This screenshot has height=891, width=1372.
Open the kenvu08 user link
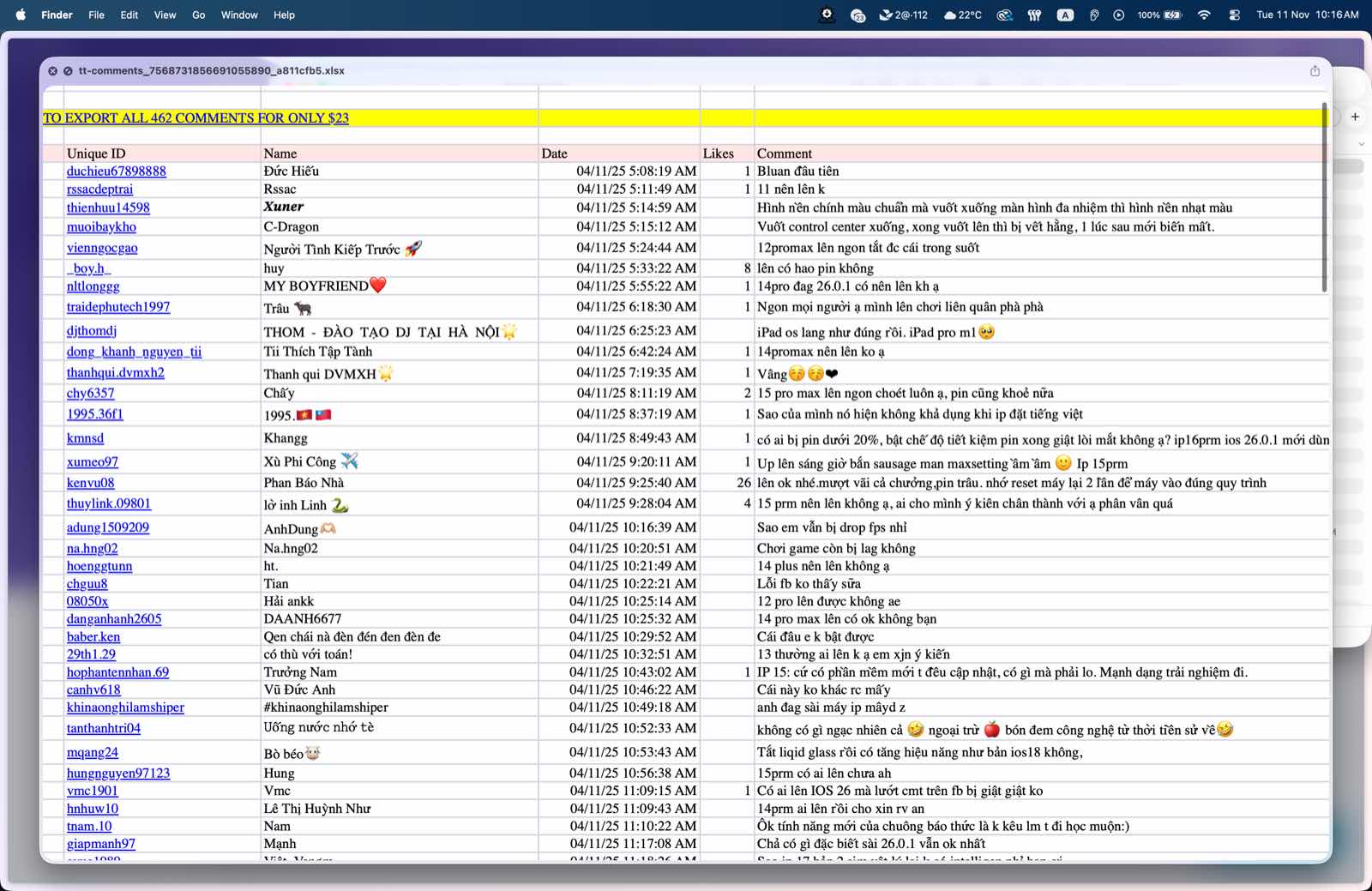(x=90, y=483)
